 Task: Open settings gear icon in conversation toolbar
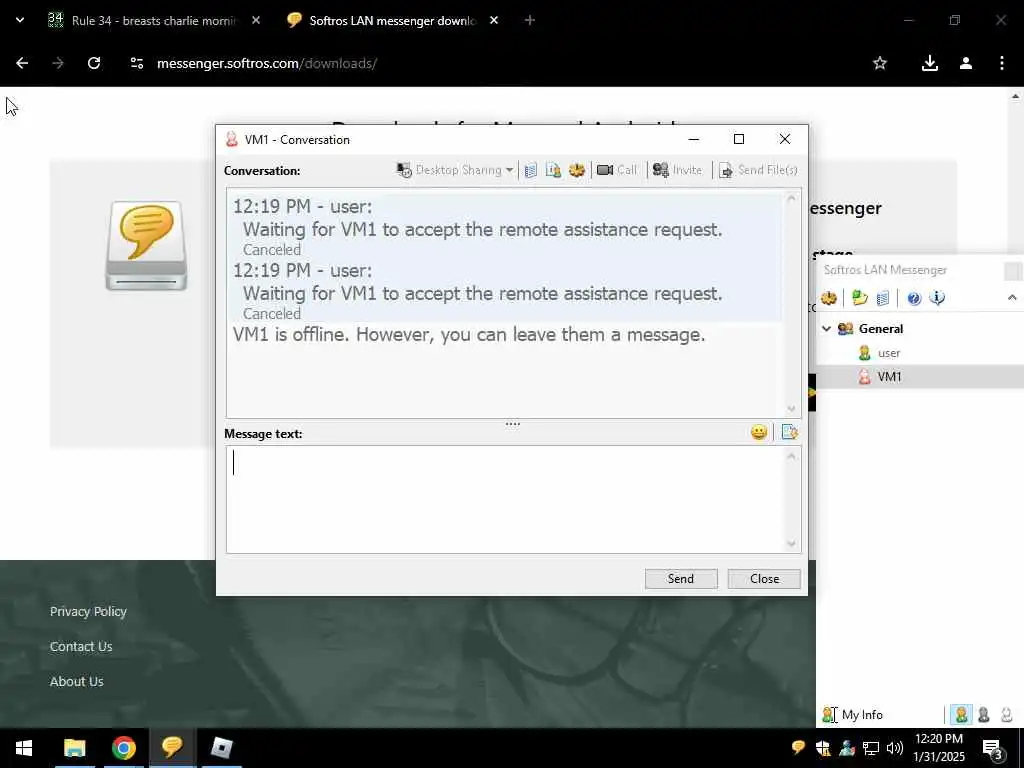[577, 170]
